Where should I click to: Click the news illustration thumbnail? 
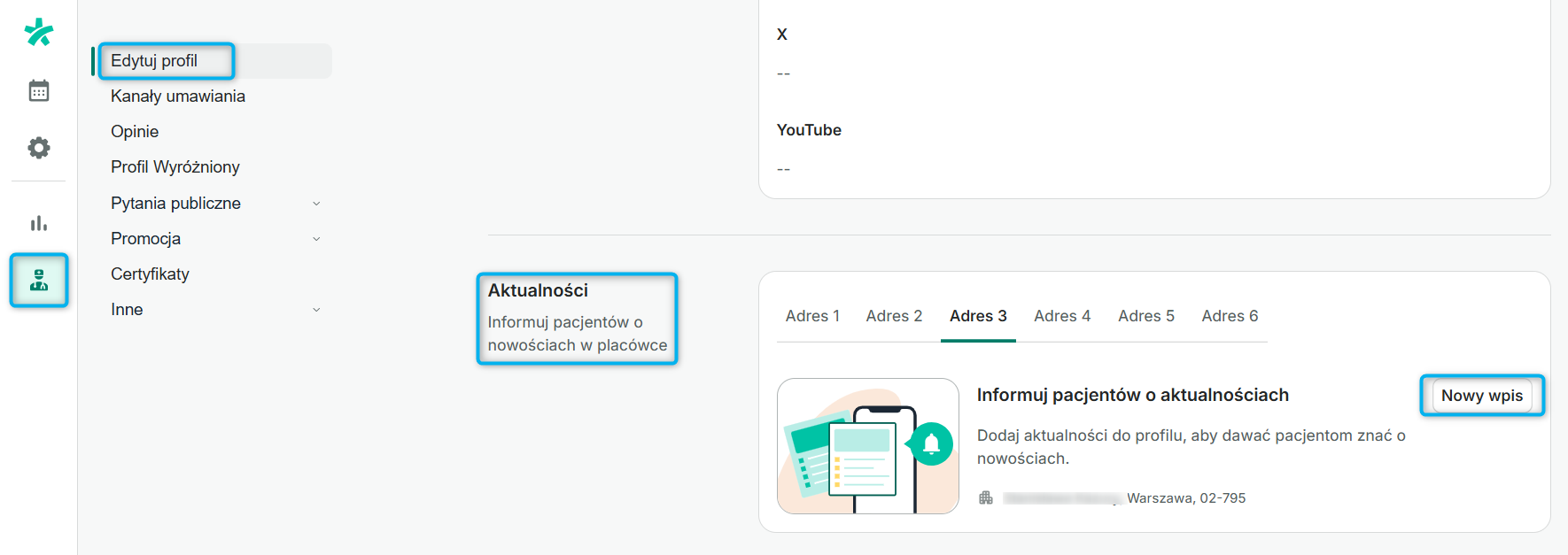tap(867, 446)
